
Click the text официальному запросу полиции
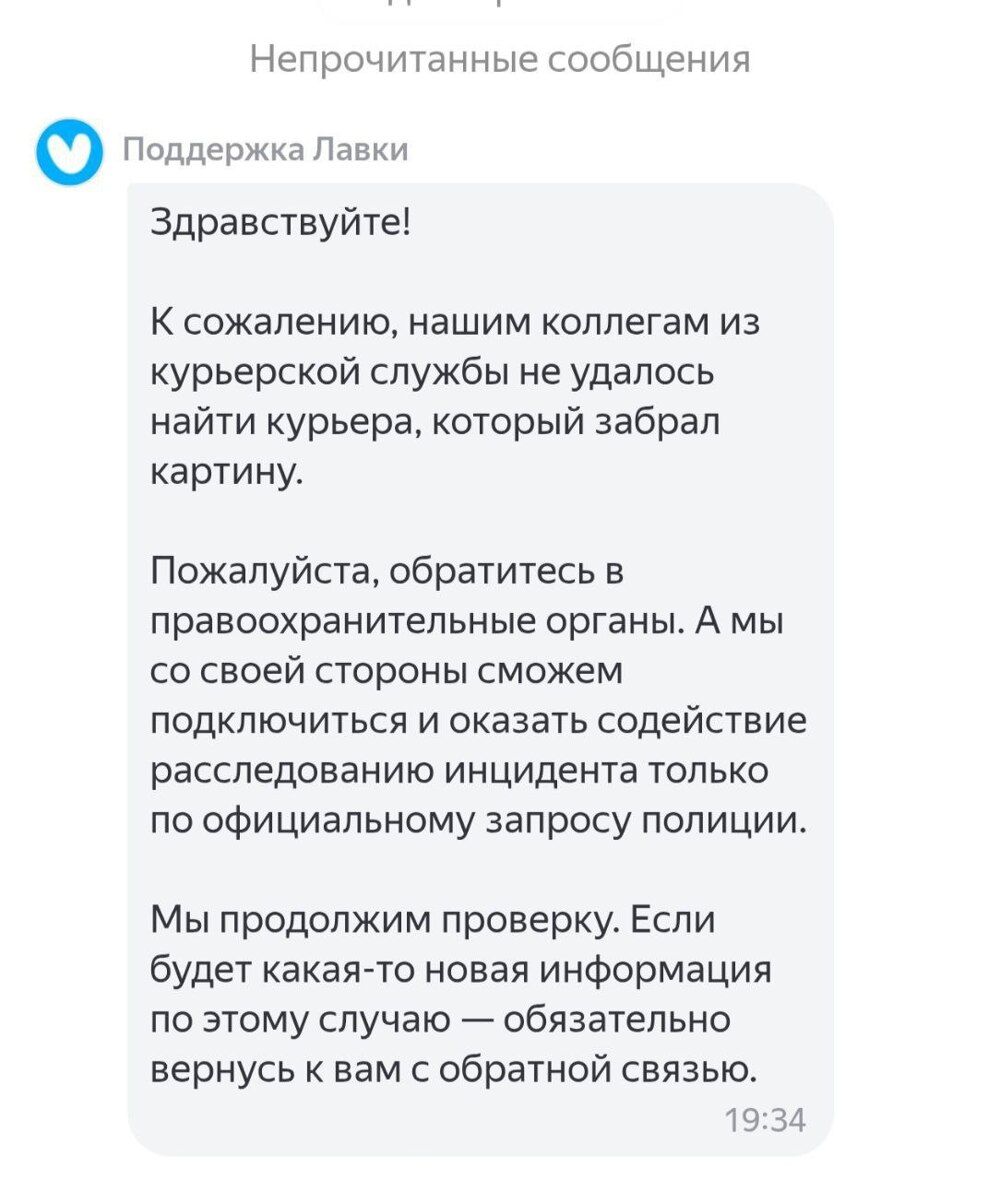502,821
